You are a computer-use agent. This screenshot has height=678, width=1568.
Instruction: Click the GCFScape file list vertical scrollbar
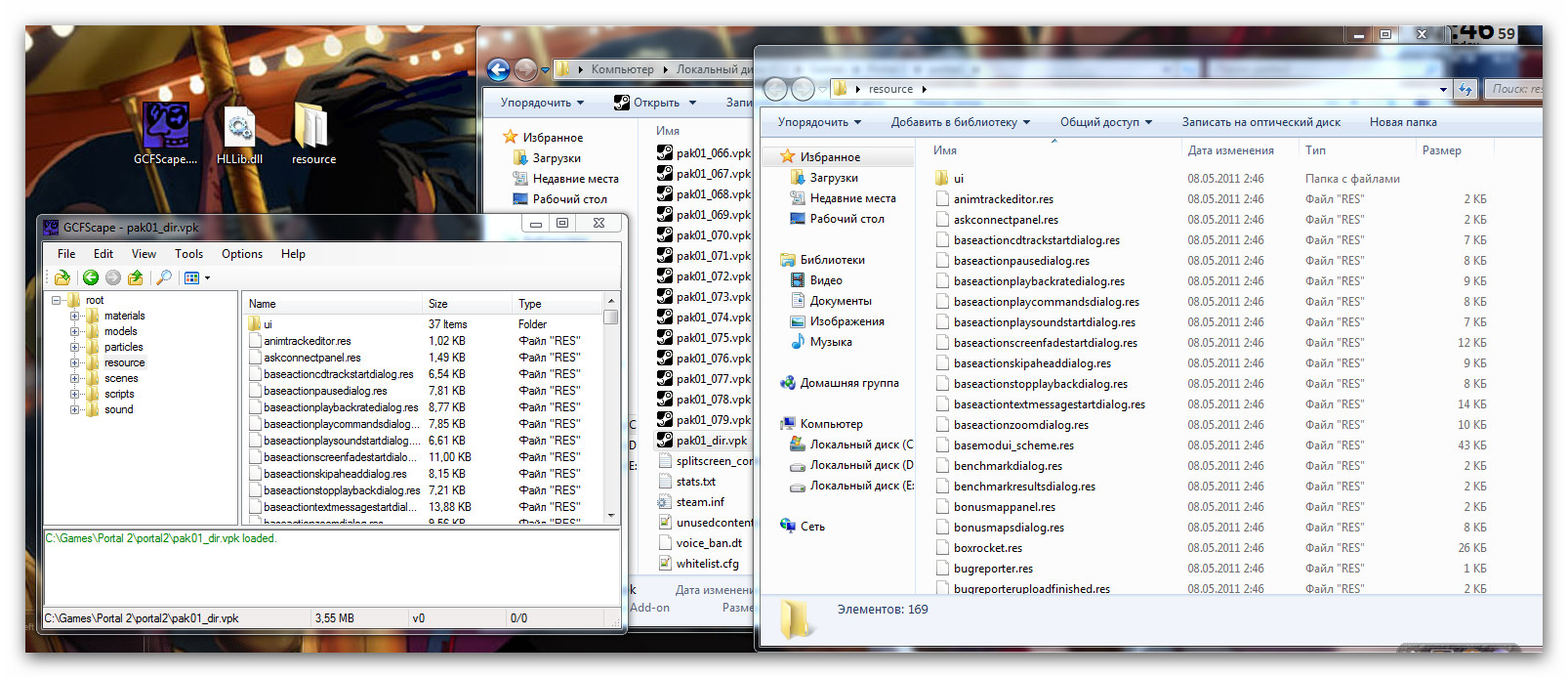611,407
